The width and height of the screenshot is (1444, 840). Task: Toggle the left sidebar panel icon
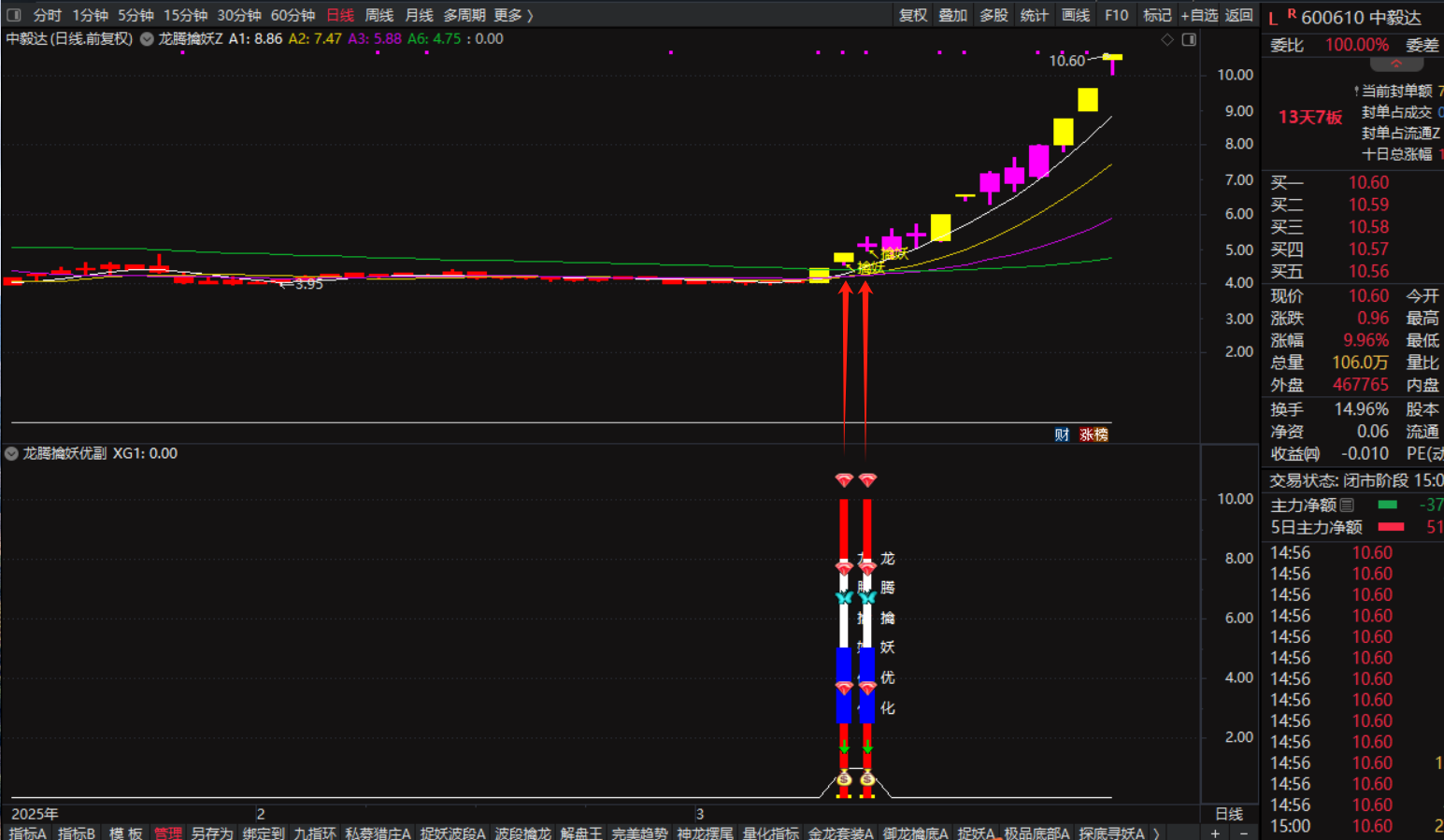click(13, 15)
